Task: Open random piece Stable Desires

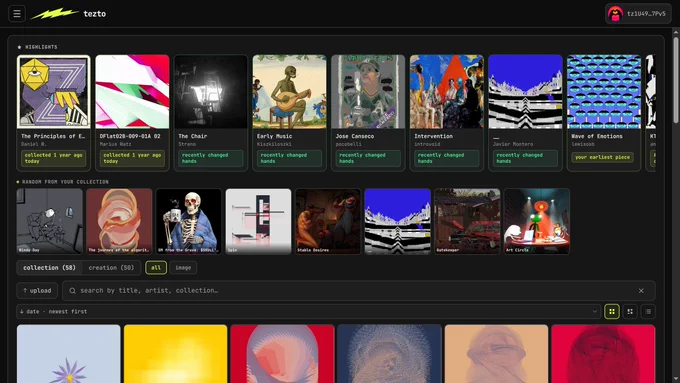Action: (328, 221)
